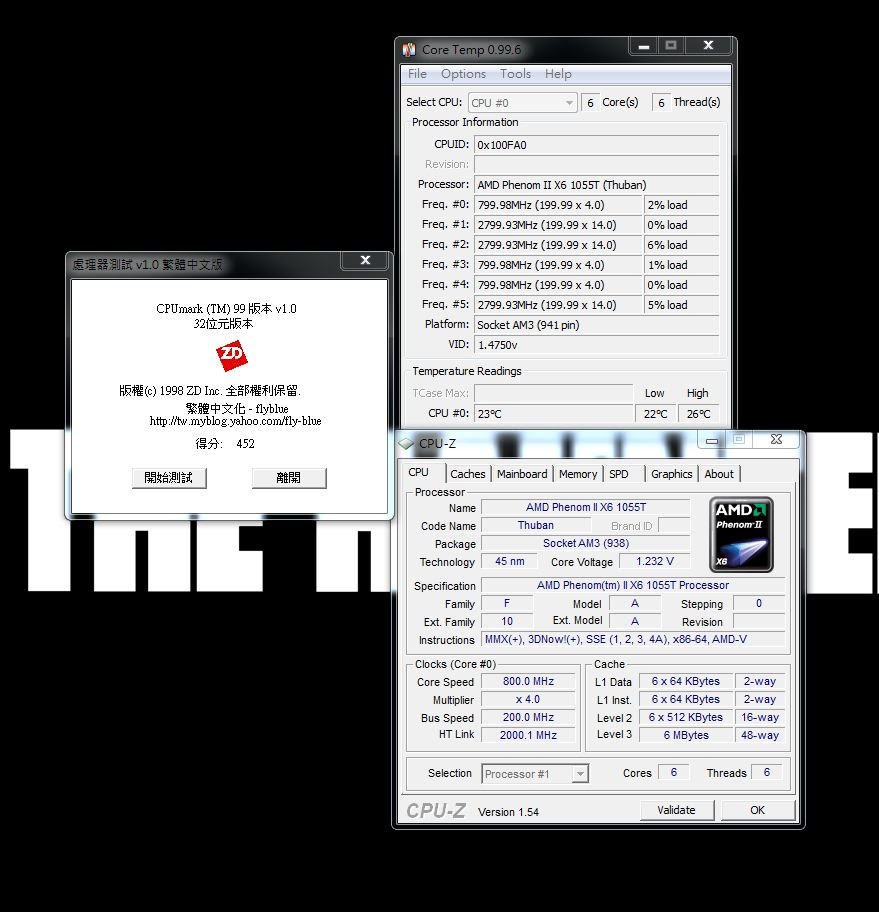Viewport: 879px width, 912px height.
Task: Click the Freq. #2 load value 6% load
Action: (682, 245)
